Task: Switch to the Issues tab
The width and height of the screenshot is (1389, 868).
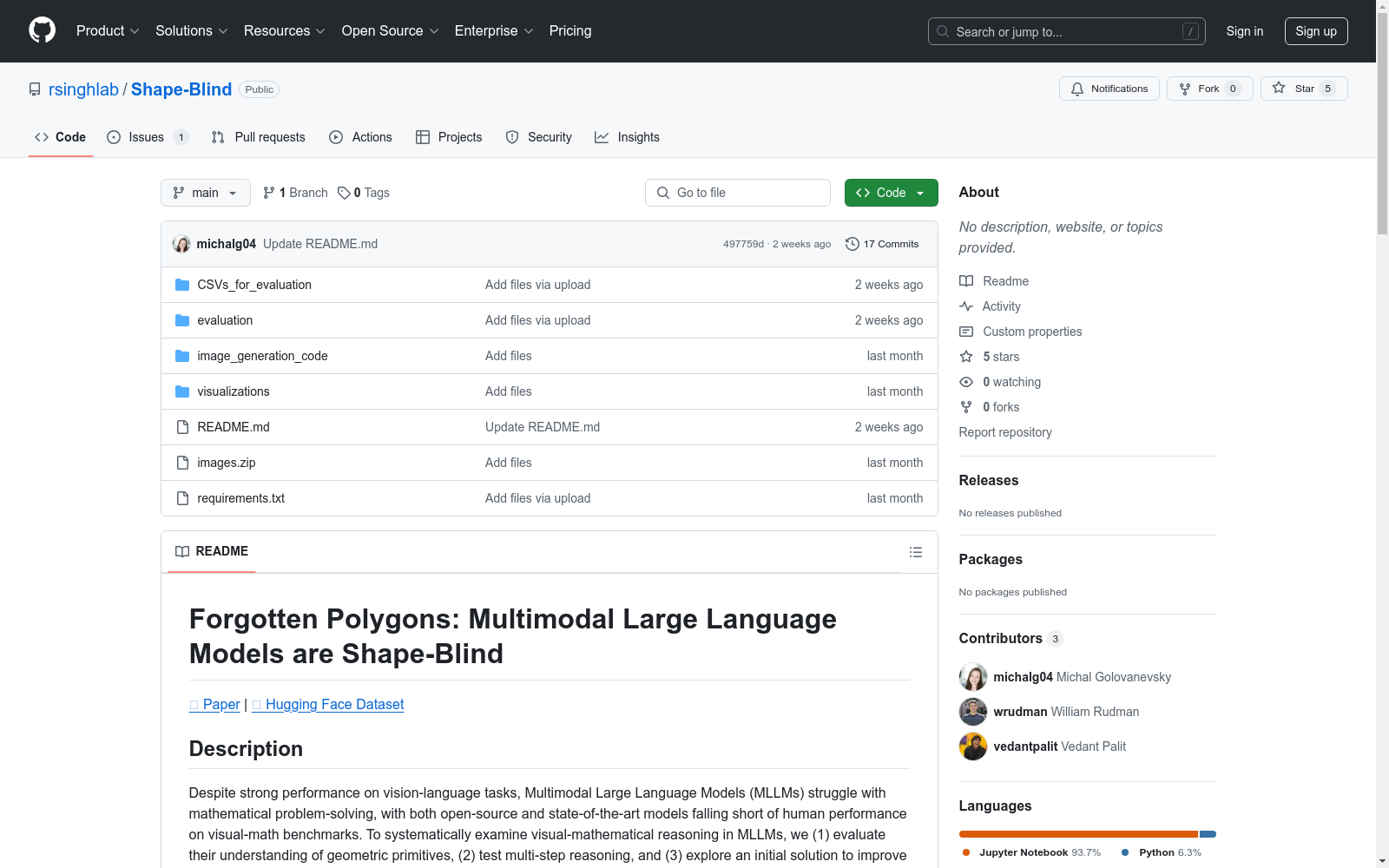Action: (148, 137)
